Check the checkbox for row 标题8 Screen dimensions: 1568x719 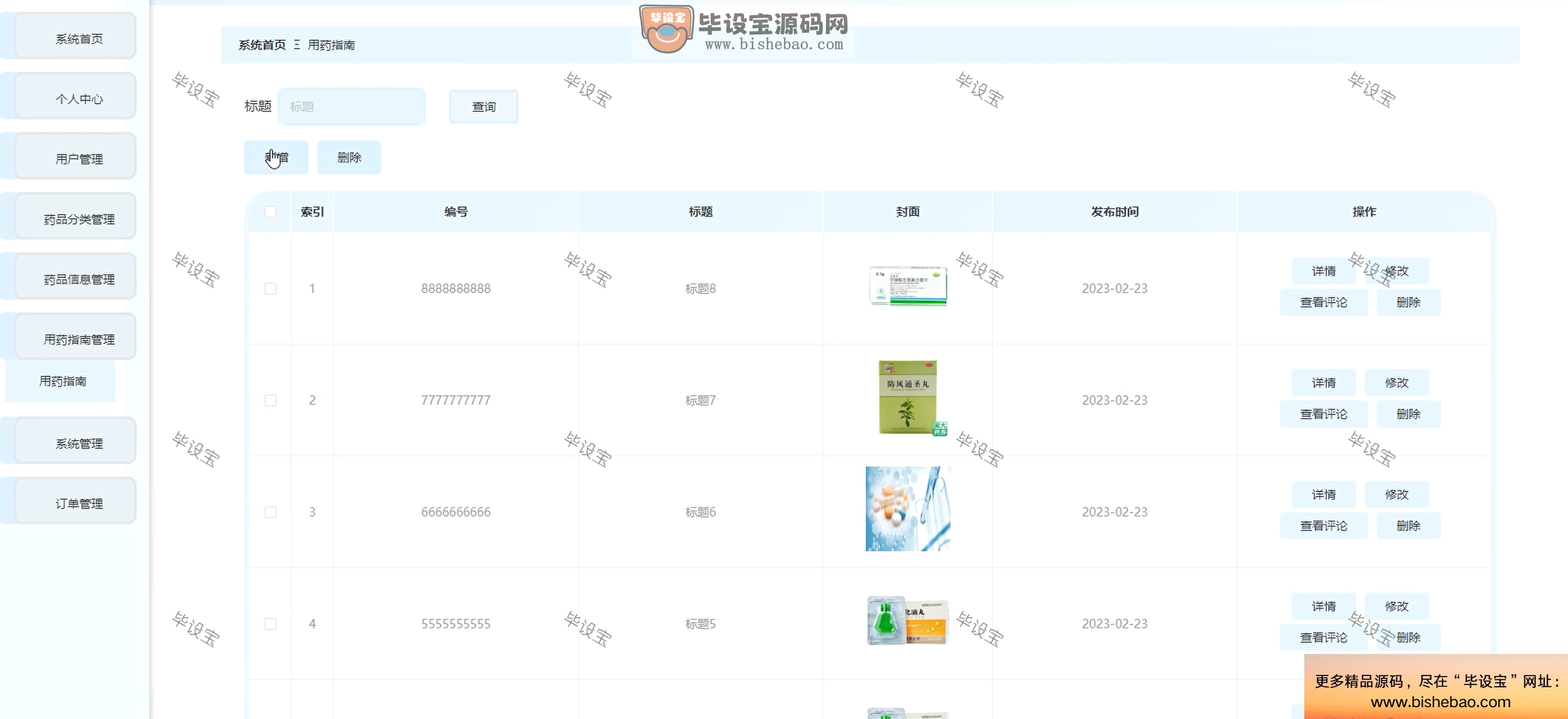coord(270,289)
